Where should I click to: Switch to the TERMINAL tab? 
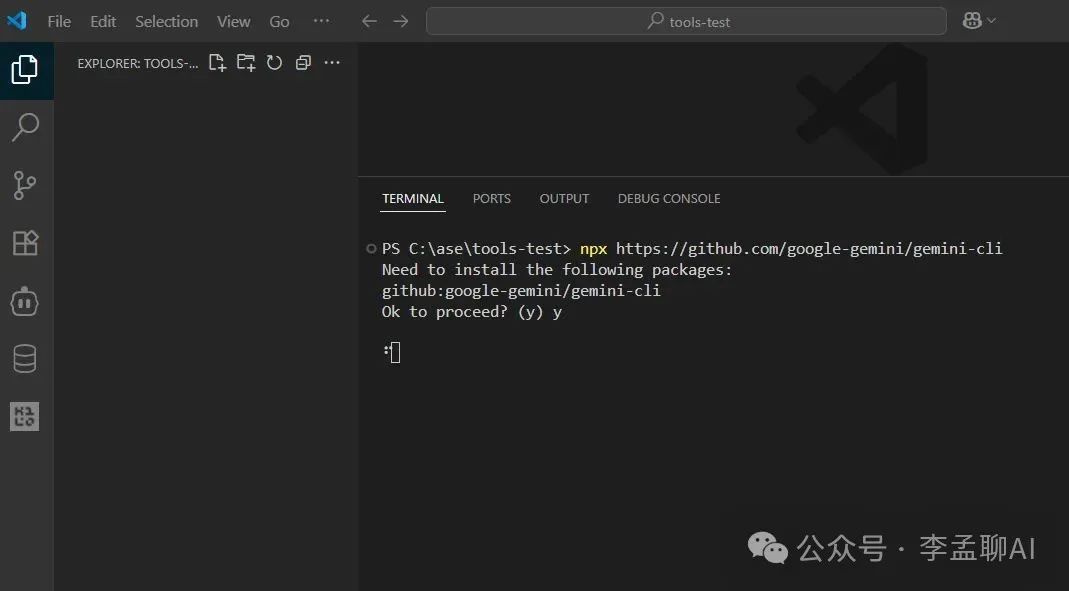(x=412, y=198)
